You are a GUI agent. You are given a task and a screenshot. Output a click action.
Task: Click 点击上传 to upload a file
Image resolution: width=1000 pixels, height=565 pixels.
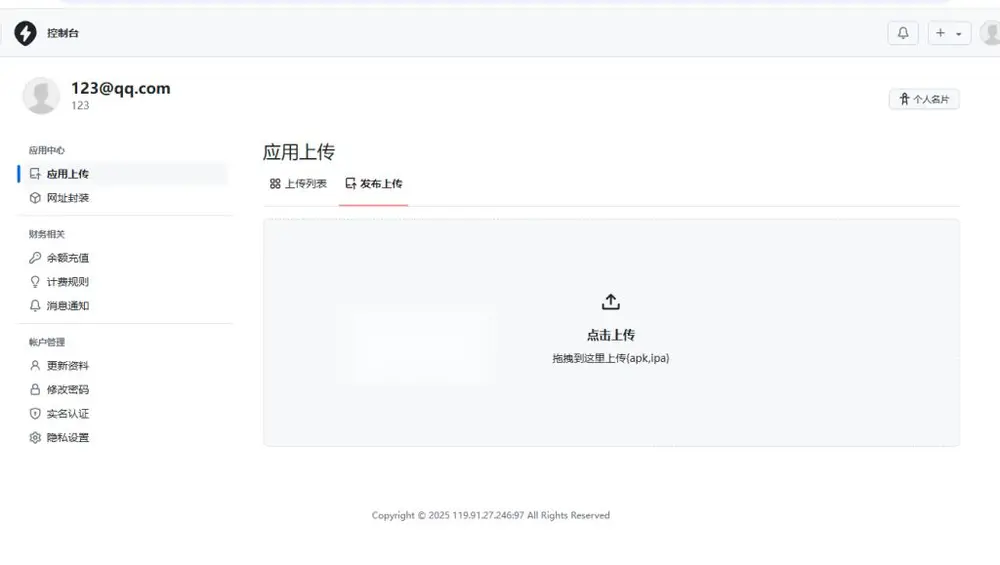(611, 335)
